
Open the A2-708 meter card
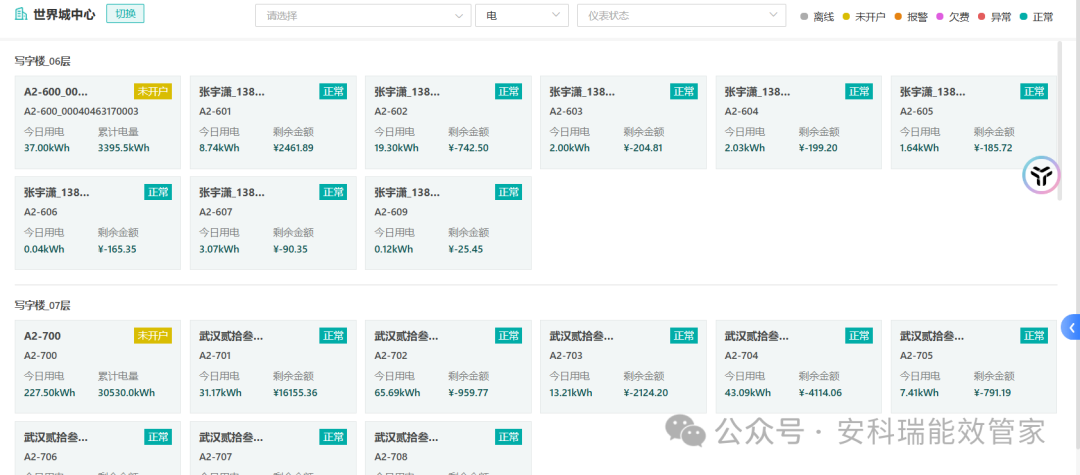(448, 448)
